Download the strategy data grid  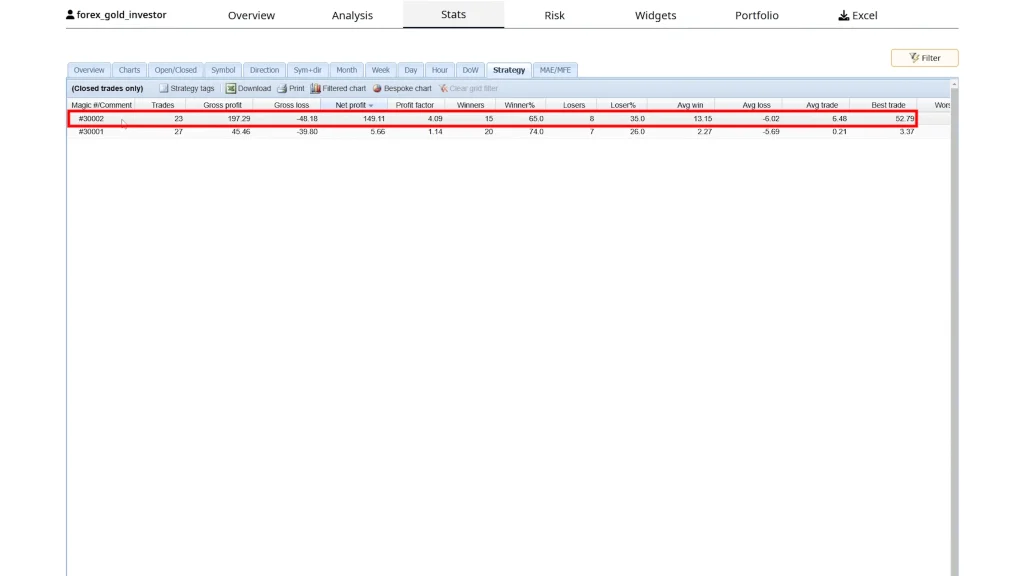tap(231, 88)
